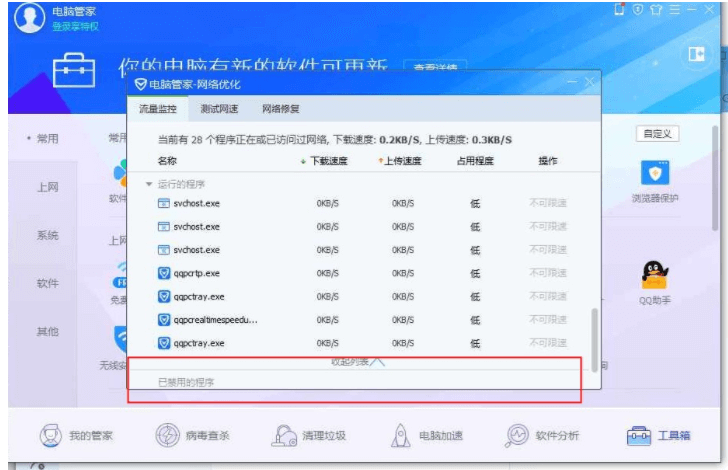Screen dimensions: 728x470
Task: Click the 当前有 28 个程序 status line
Action: point(334,140)
